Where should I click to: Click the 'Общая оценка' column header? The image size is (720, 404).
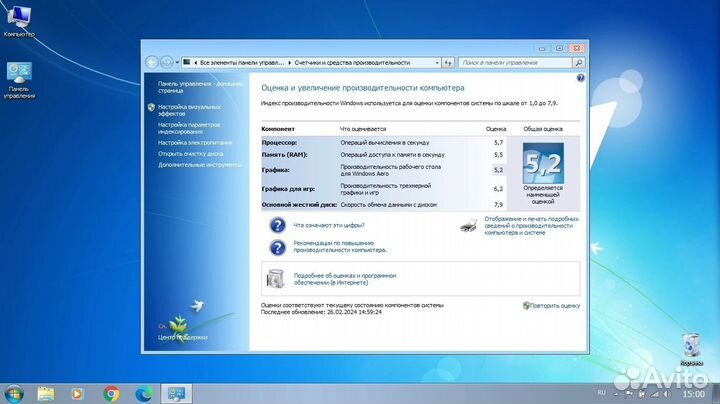(543, 129)
